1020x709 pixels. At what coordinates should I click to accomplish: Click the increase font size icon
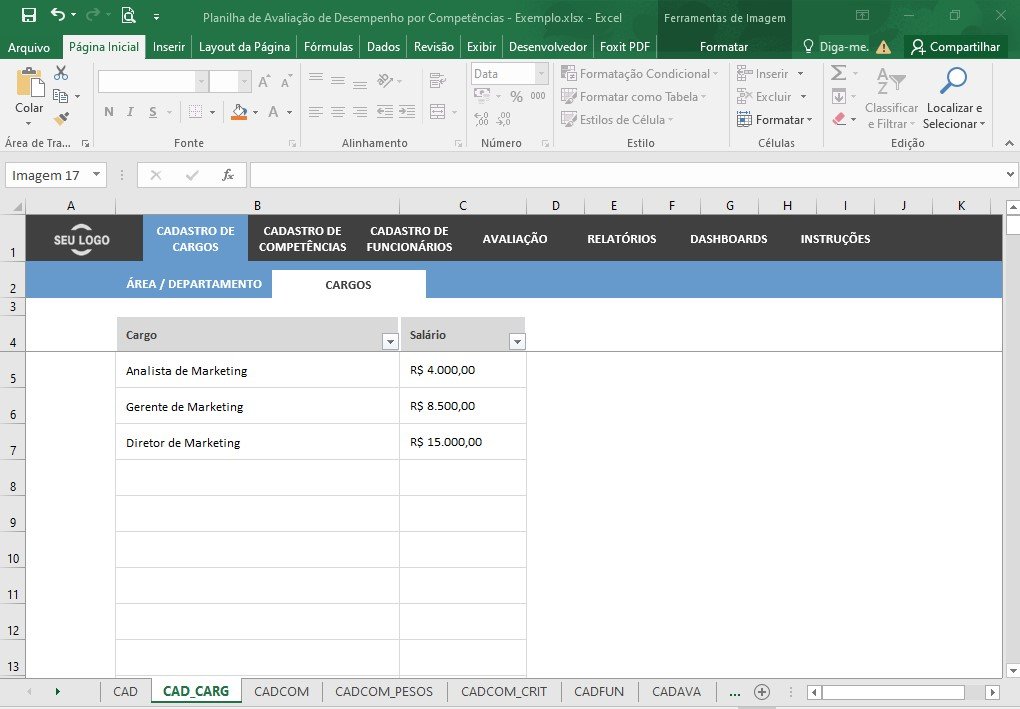tap(264, 81)
